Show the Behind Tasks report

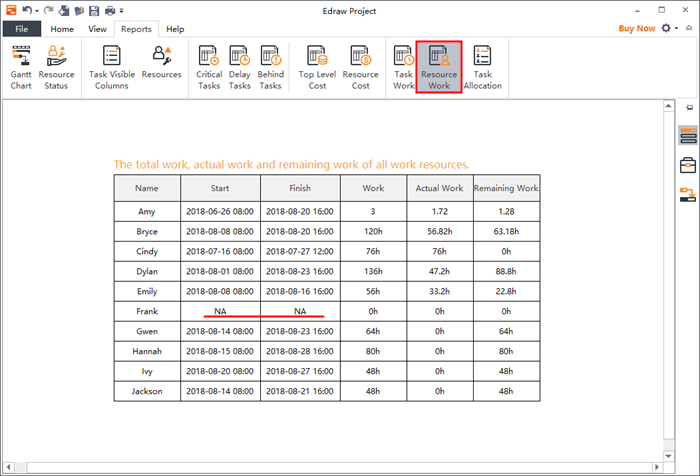coord(271,67)
